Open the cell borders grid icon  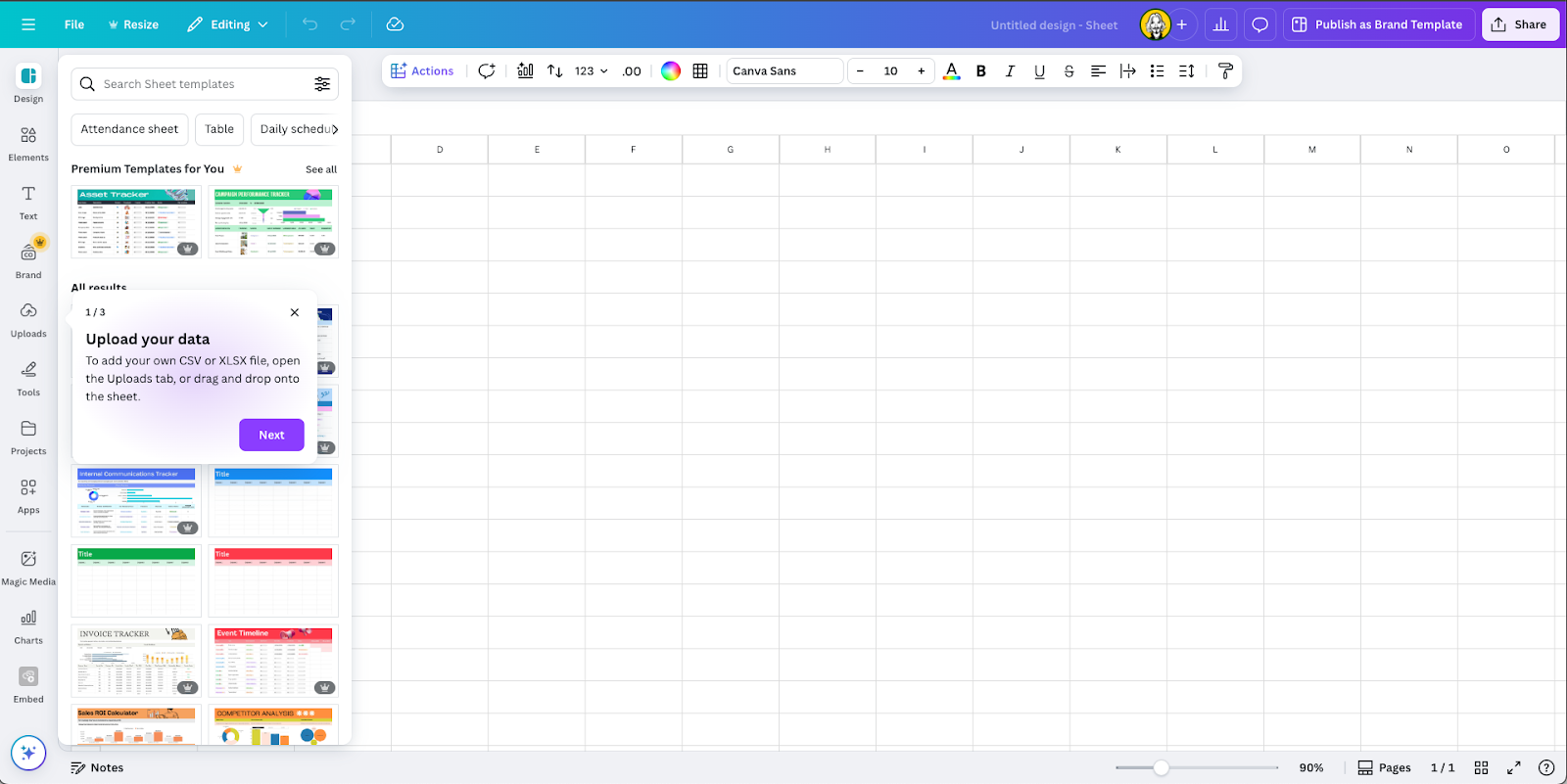click(700, 71)
